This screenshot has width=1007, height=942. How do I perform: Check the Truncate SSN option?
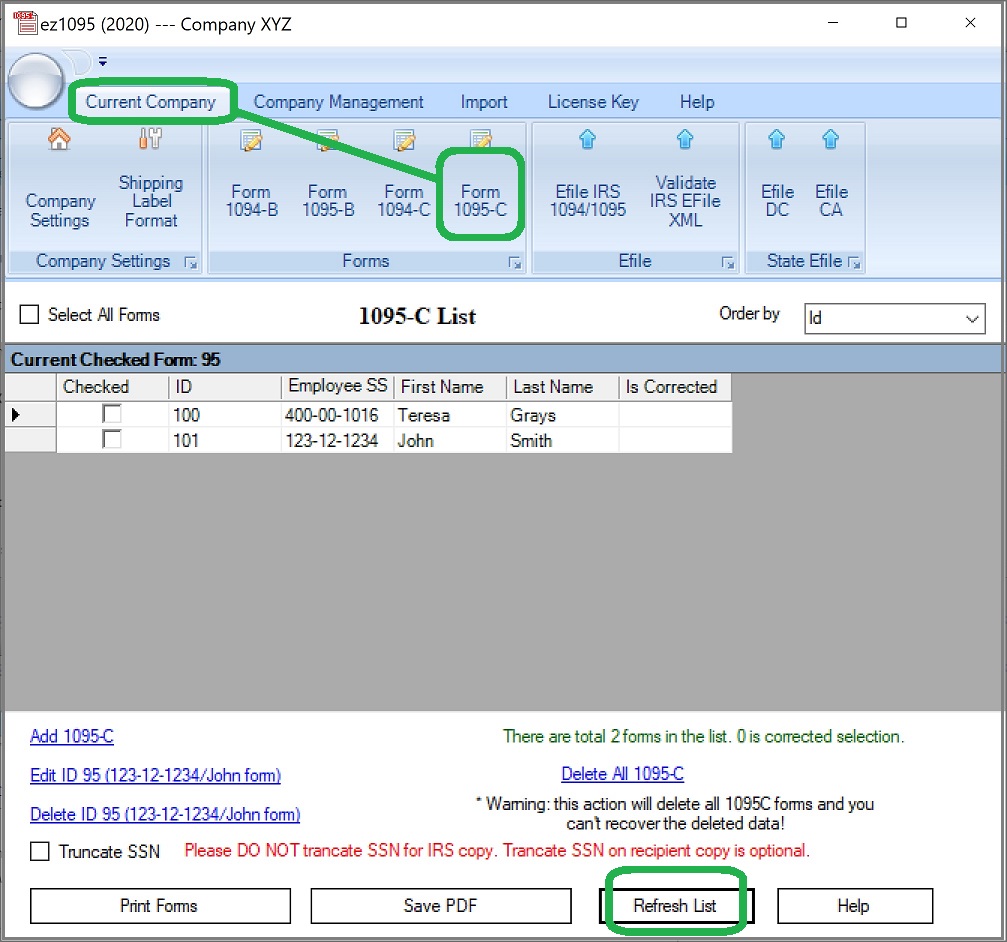(41, 852)
